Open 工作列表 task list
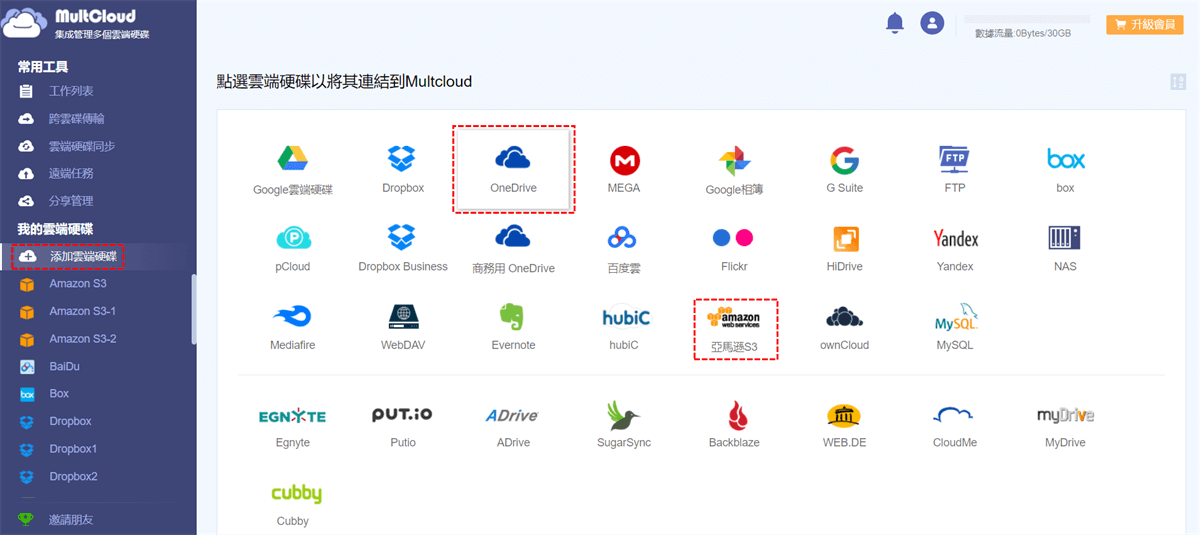Image resolution: width=1200 pixels, height=535 pixels. tap(71, 91)
